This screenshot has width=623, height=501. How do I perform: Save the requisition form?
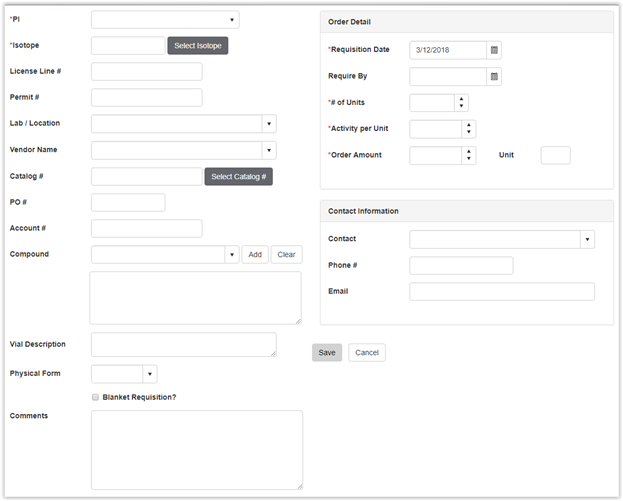click(327, 353)
